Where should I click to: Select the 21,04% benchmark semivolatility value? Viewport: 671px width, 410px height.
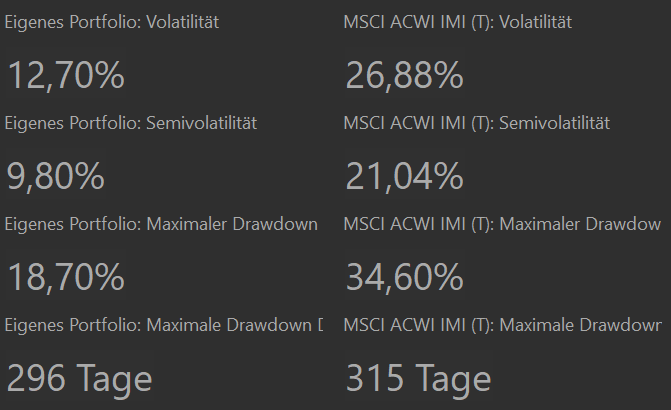coord(404,176)
